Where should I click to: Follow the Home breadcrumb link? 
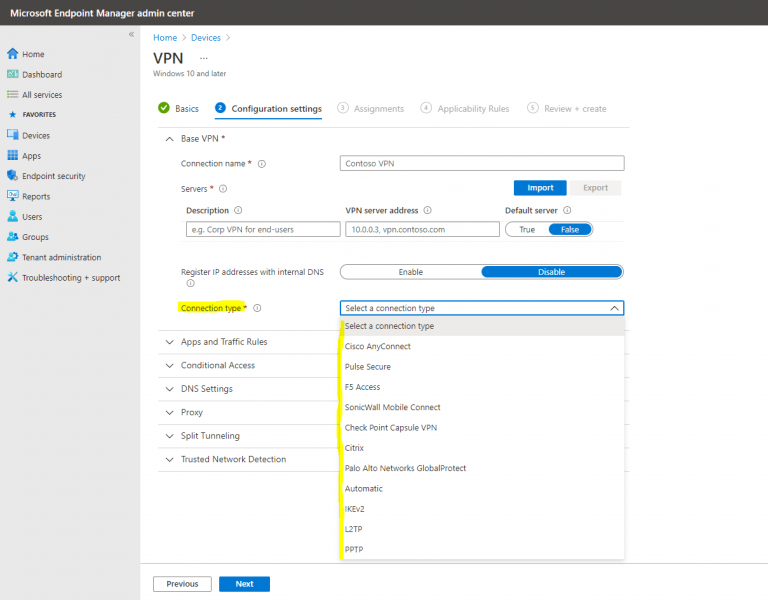tap(165, 38)
